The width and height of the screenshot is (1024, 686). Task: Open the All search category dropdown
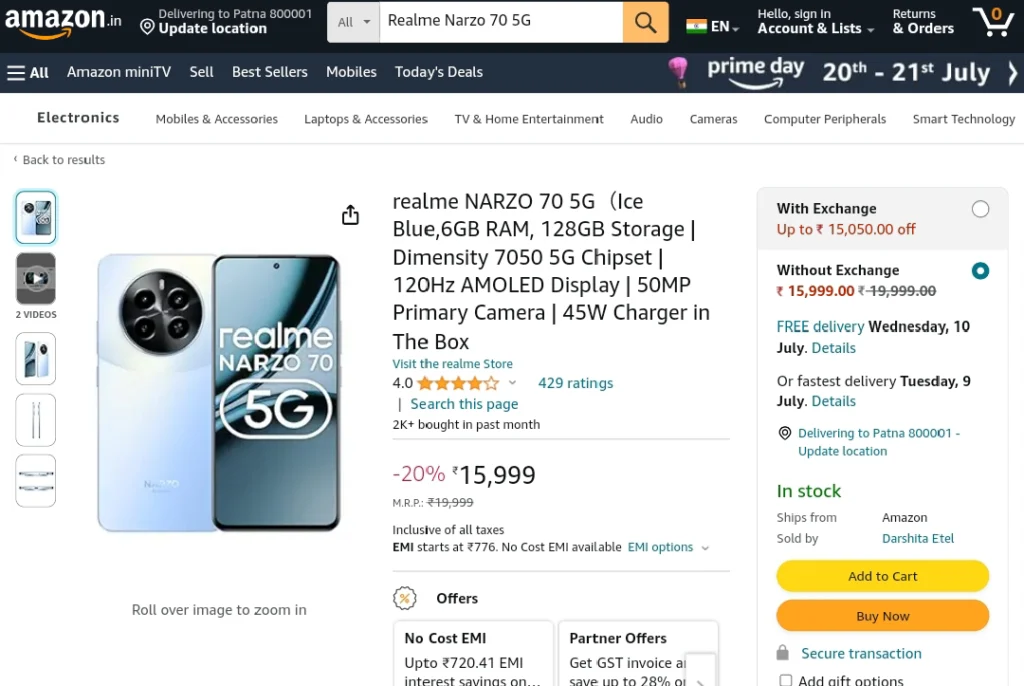pos(353,22)
